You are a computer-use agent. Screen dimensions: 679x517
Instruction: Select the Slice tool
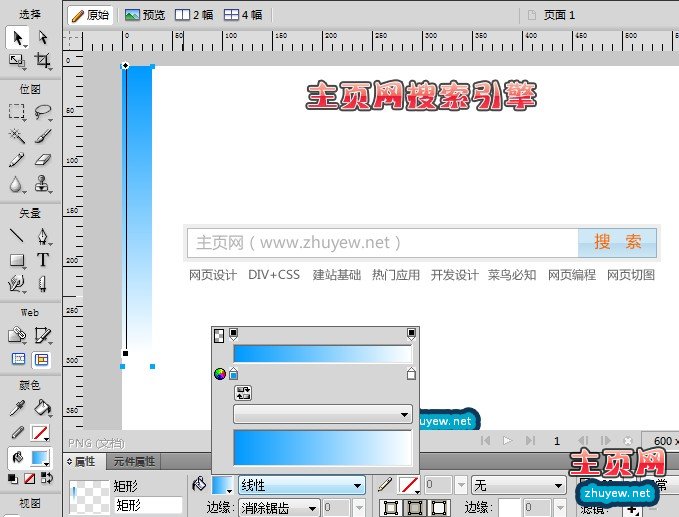pyautogui.click(x=42, y=335)
